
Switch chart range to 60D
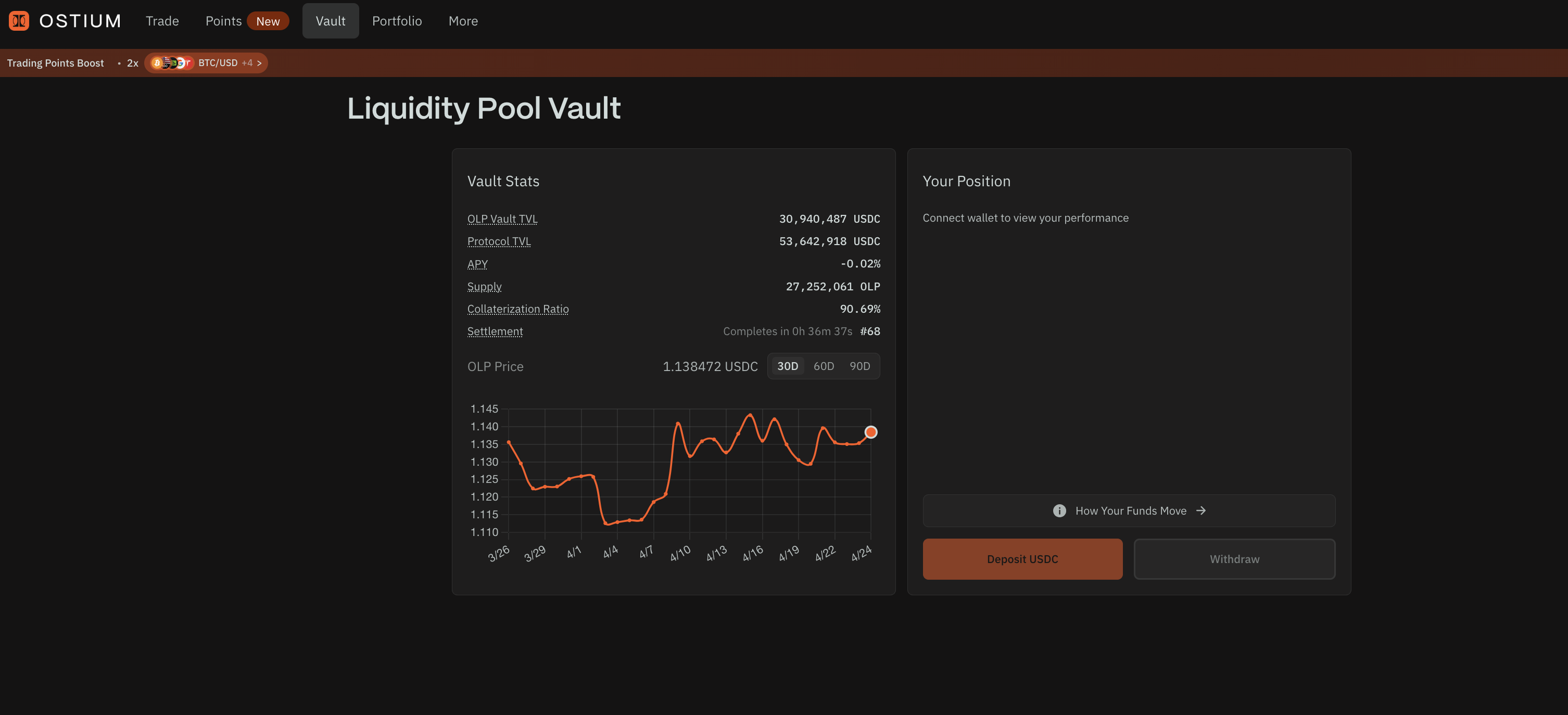pyautogui.click(x=824, y=366)
